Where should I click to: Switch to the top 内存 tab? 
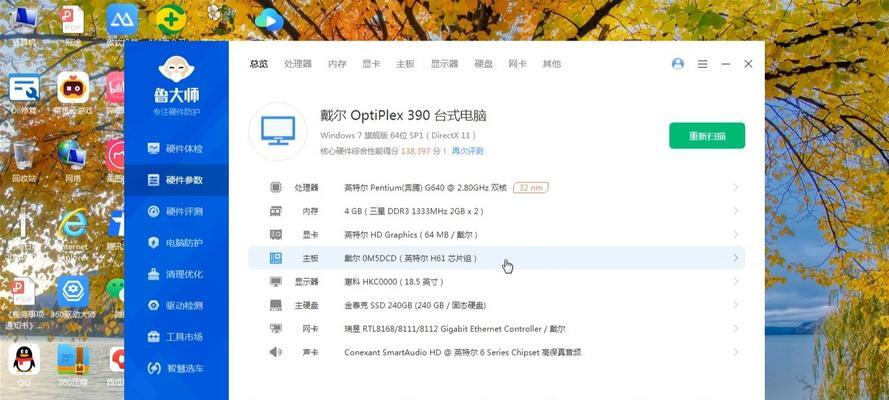[337, 64]
